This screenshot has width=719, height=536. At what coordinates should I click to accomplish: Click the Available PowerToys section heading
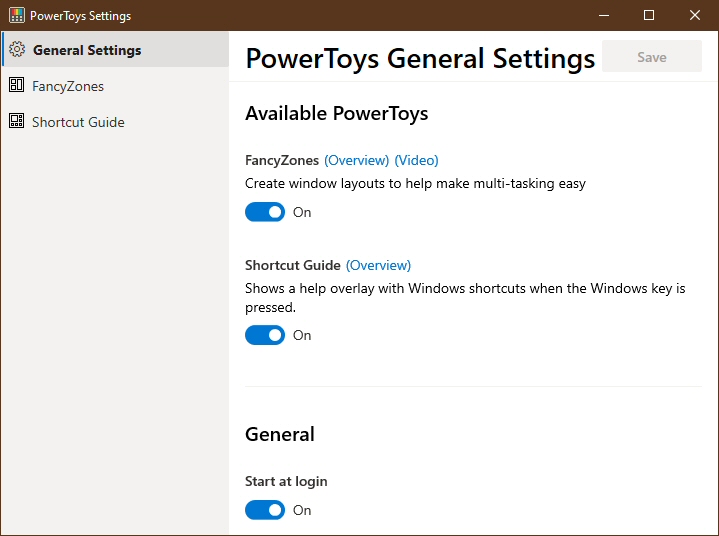[337, 114]
